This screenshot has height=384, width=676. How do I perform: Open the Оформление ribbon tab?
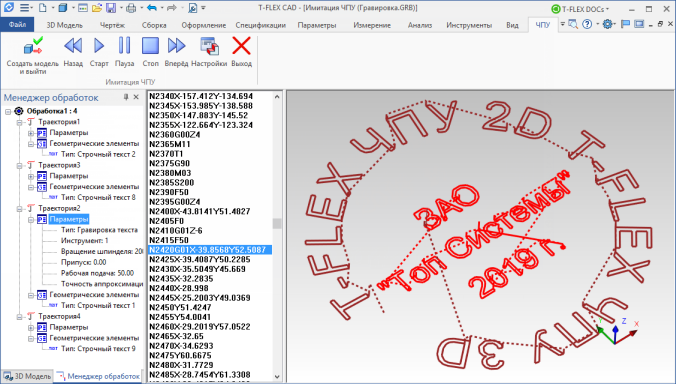pos(203,25)
